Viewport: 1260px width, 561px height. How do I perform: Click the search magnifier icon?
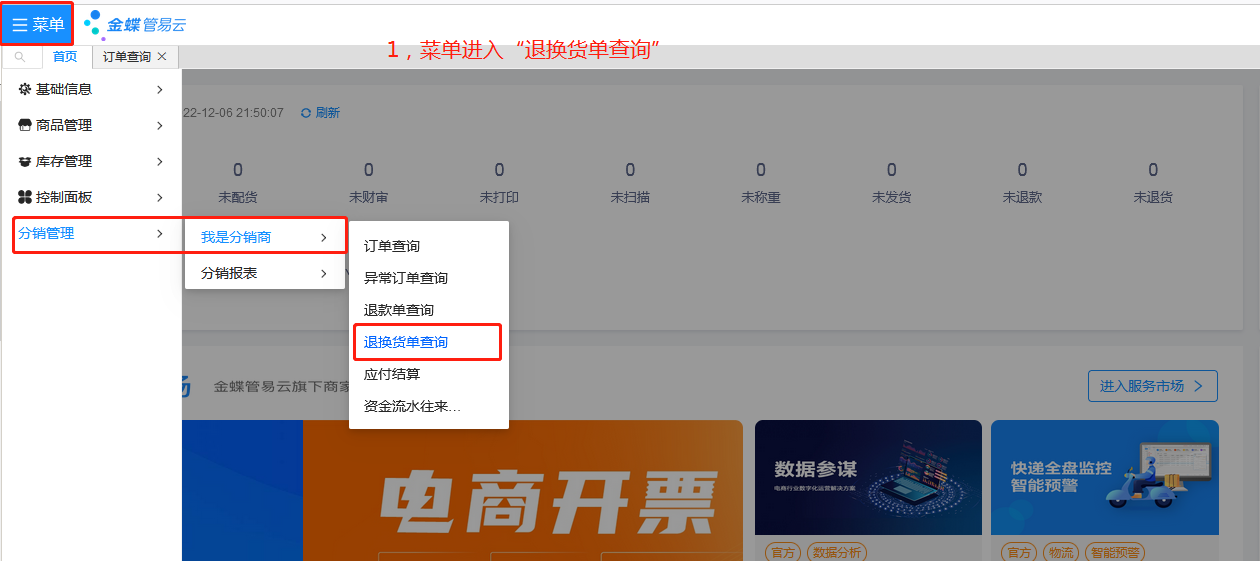tap(20, 57)
